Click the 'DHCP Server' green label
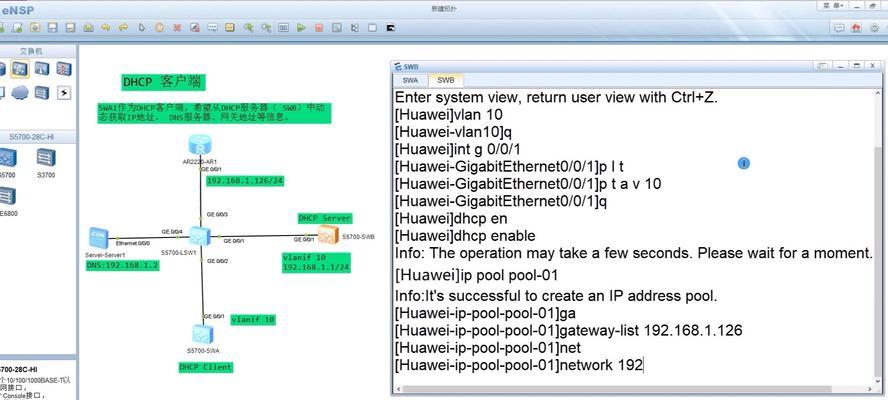This screenshot has height=400, width=888. coord(325,218)
